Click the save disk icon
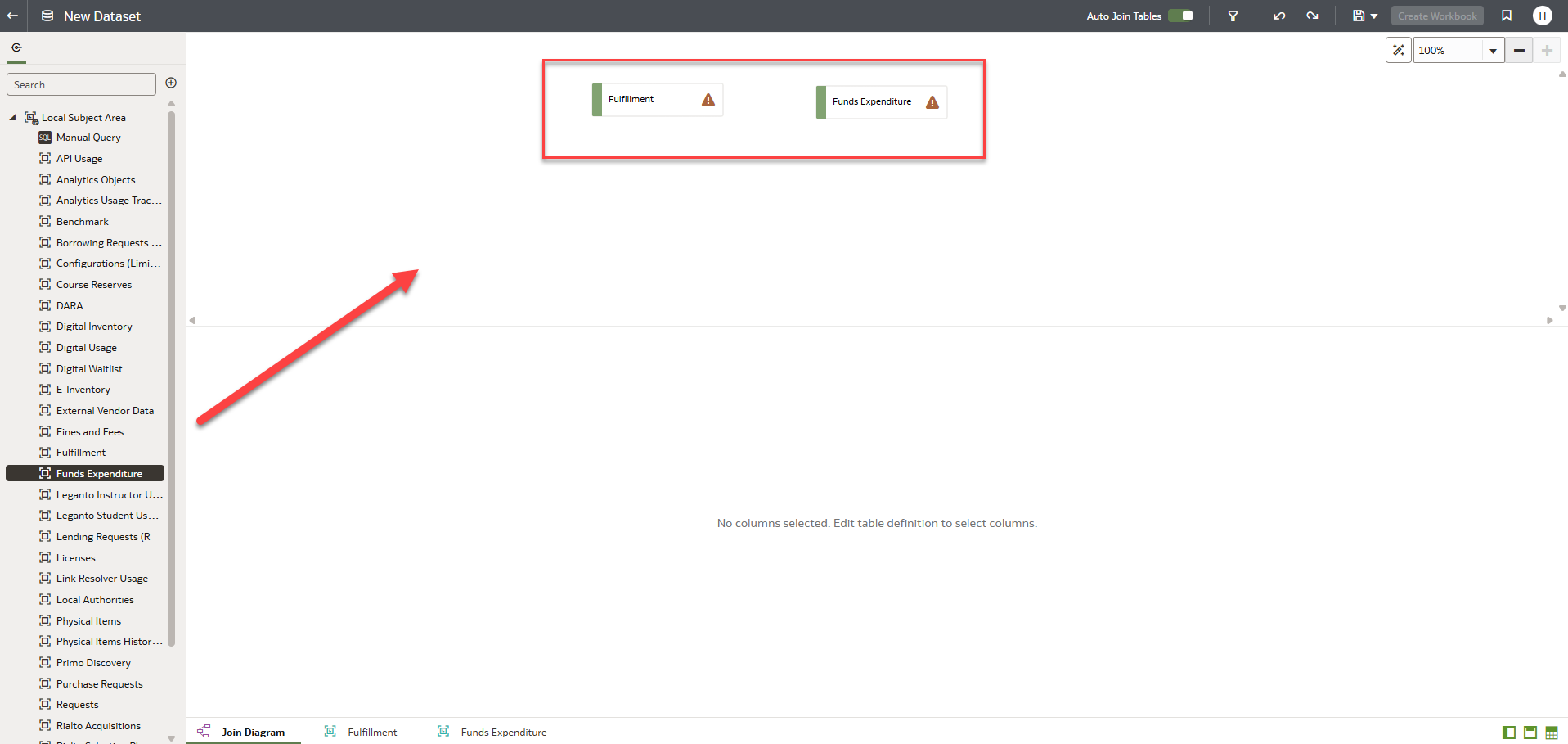Image resolution: width=1568 pixels, height=744 pixels. 1359,16
